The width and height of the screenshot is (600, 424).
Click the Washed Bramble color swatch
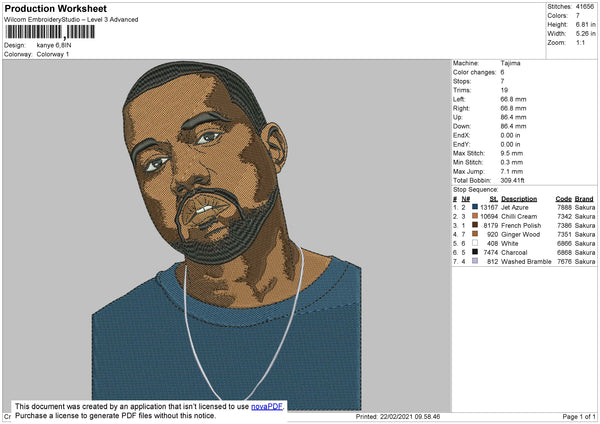tap(475, 261)
